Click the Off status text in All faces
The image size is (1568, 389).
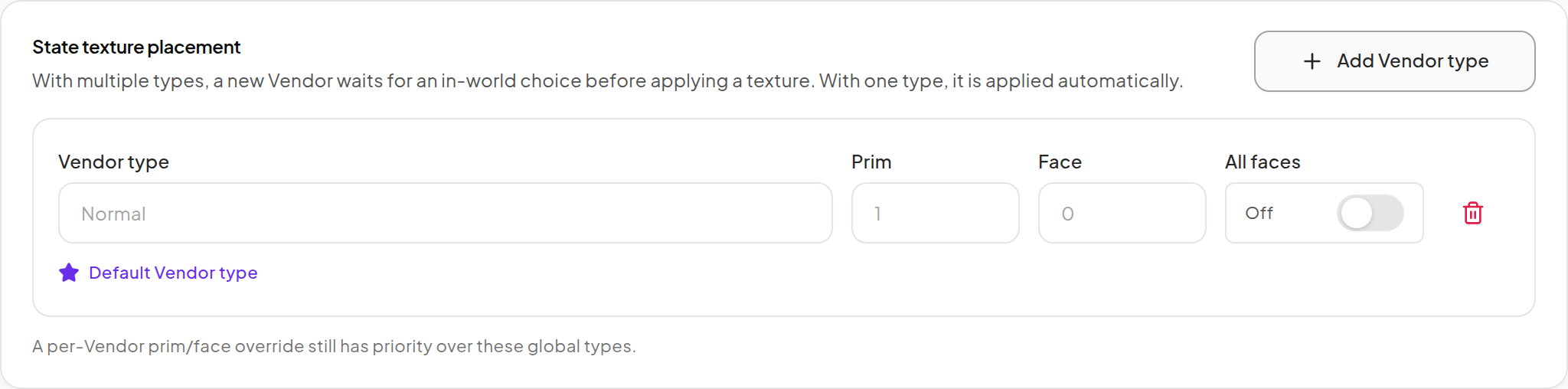pyautogui.click(x=1259, y=213)
